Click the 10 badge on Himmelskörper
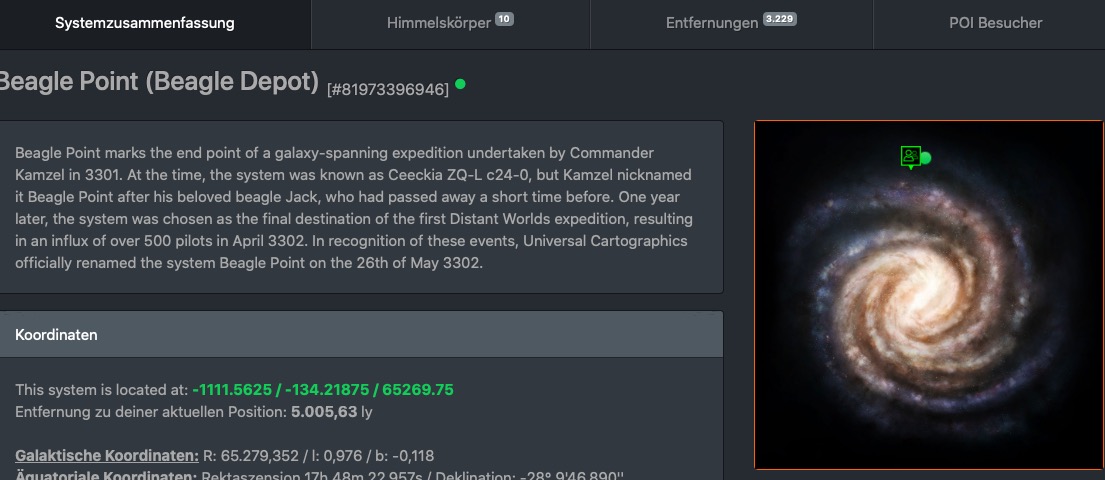 click(505, 19)
